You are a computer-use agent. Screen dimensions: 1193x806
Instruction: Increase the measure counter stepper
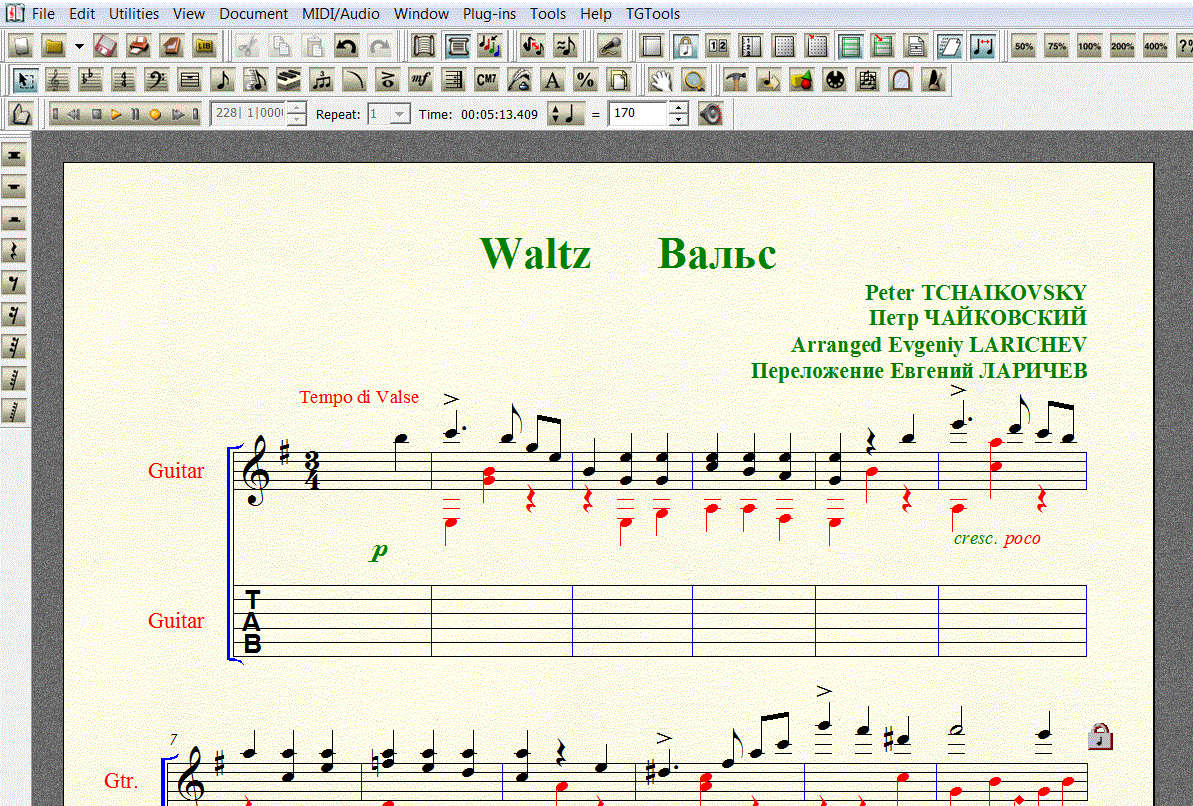297,108
